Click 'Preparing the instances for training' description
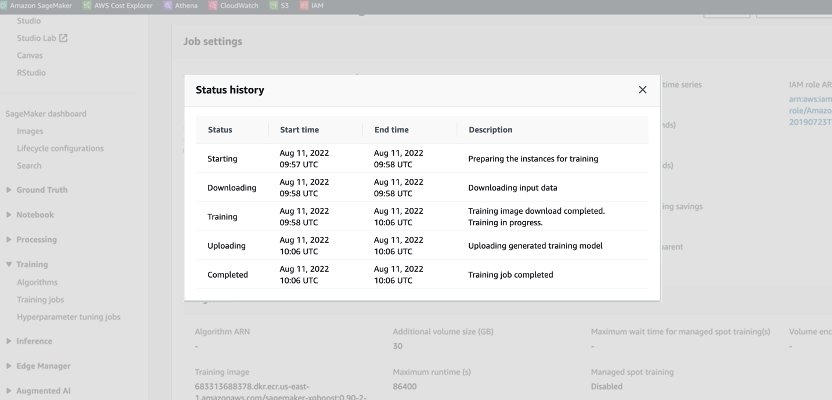Screen dimensions: 832x400 [x=533, y=159]
